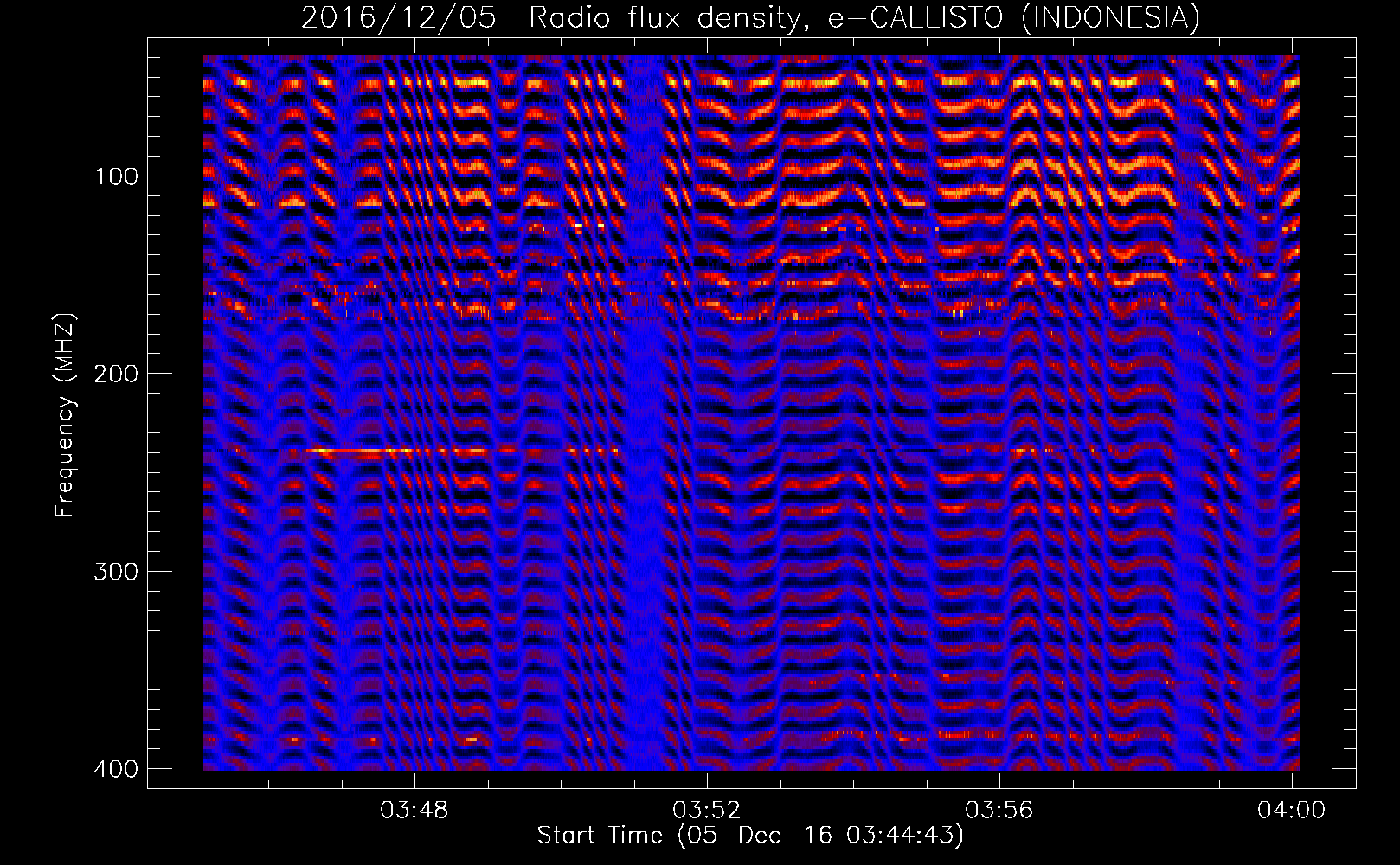The image size is (1400, 865).
Task: Click the '100' frequency tick label
Action: pos(116,176)
